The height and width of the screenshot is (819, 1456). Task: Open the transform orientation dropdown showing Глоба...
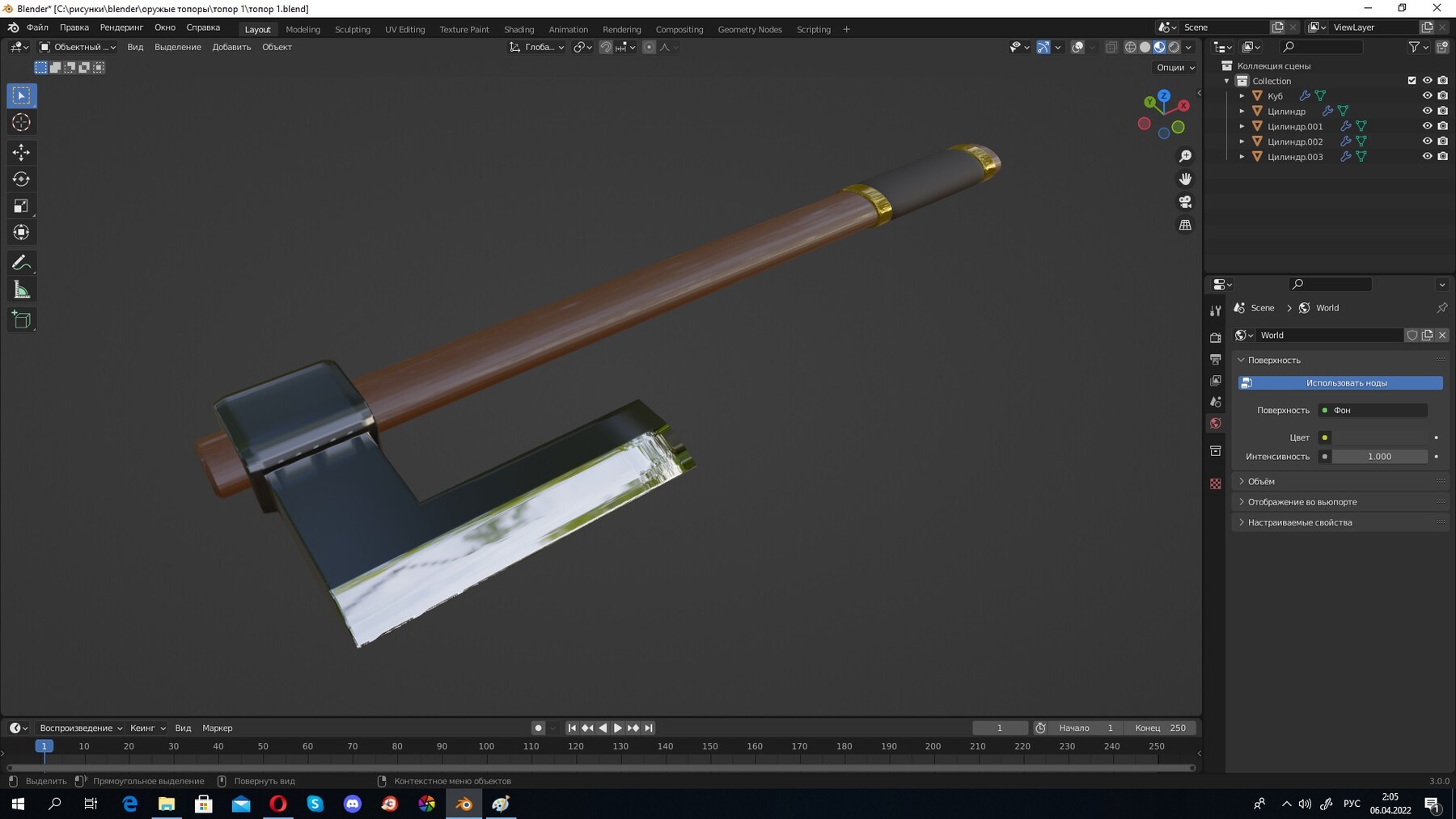[538, 47]
